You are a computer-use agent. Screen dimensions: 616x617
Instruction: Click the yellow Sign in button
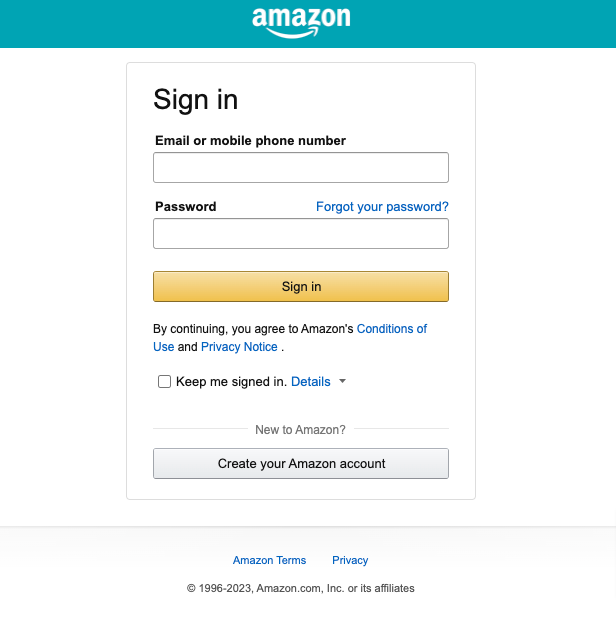(301, 286)
